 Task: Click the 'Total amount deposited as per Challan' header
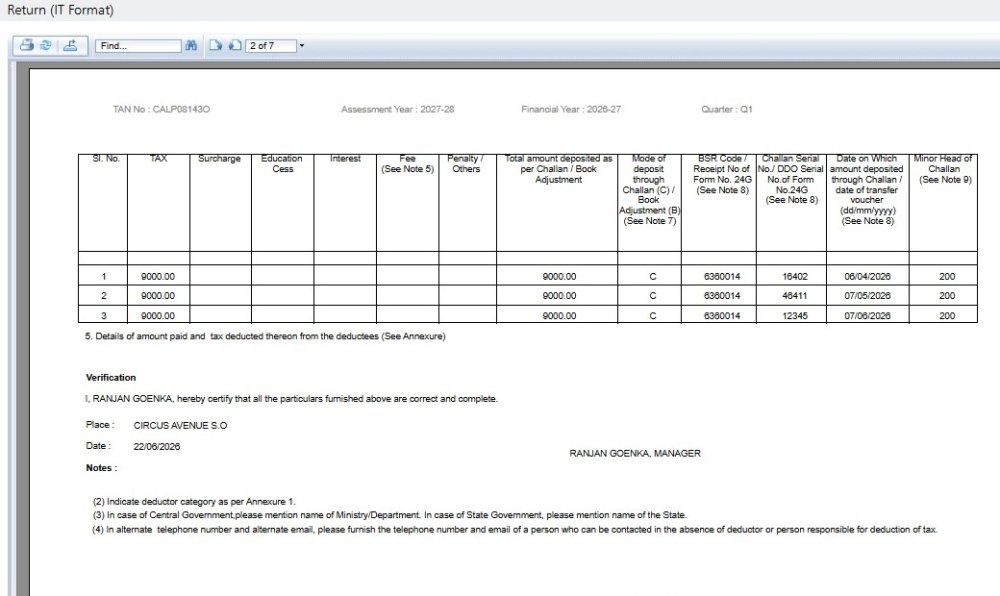(x=559, y=169)
